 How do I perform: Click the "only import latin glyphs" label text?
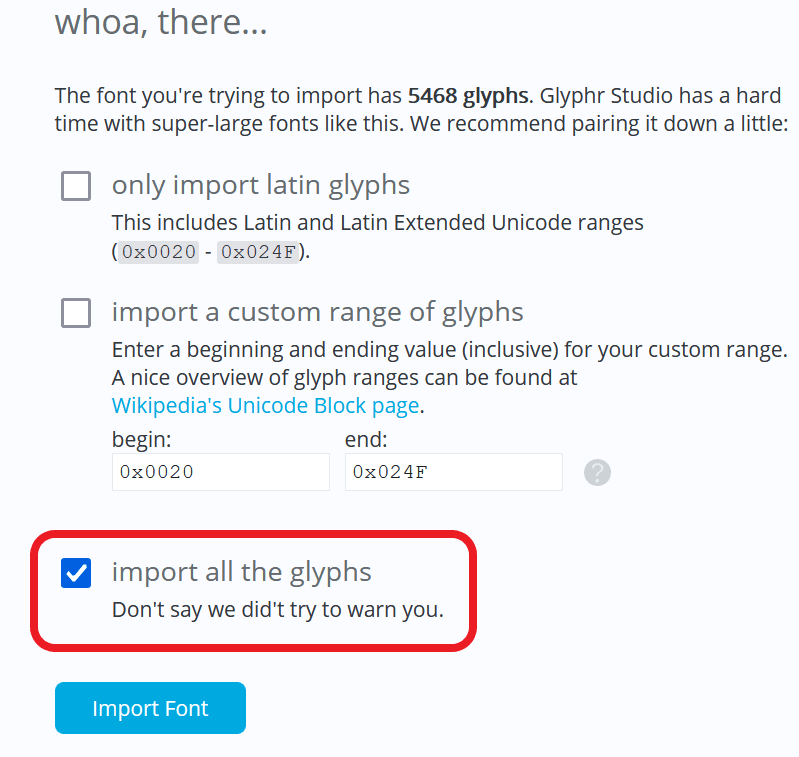[260, 185]
